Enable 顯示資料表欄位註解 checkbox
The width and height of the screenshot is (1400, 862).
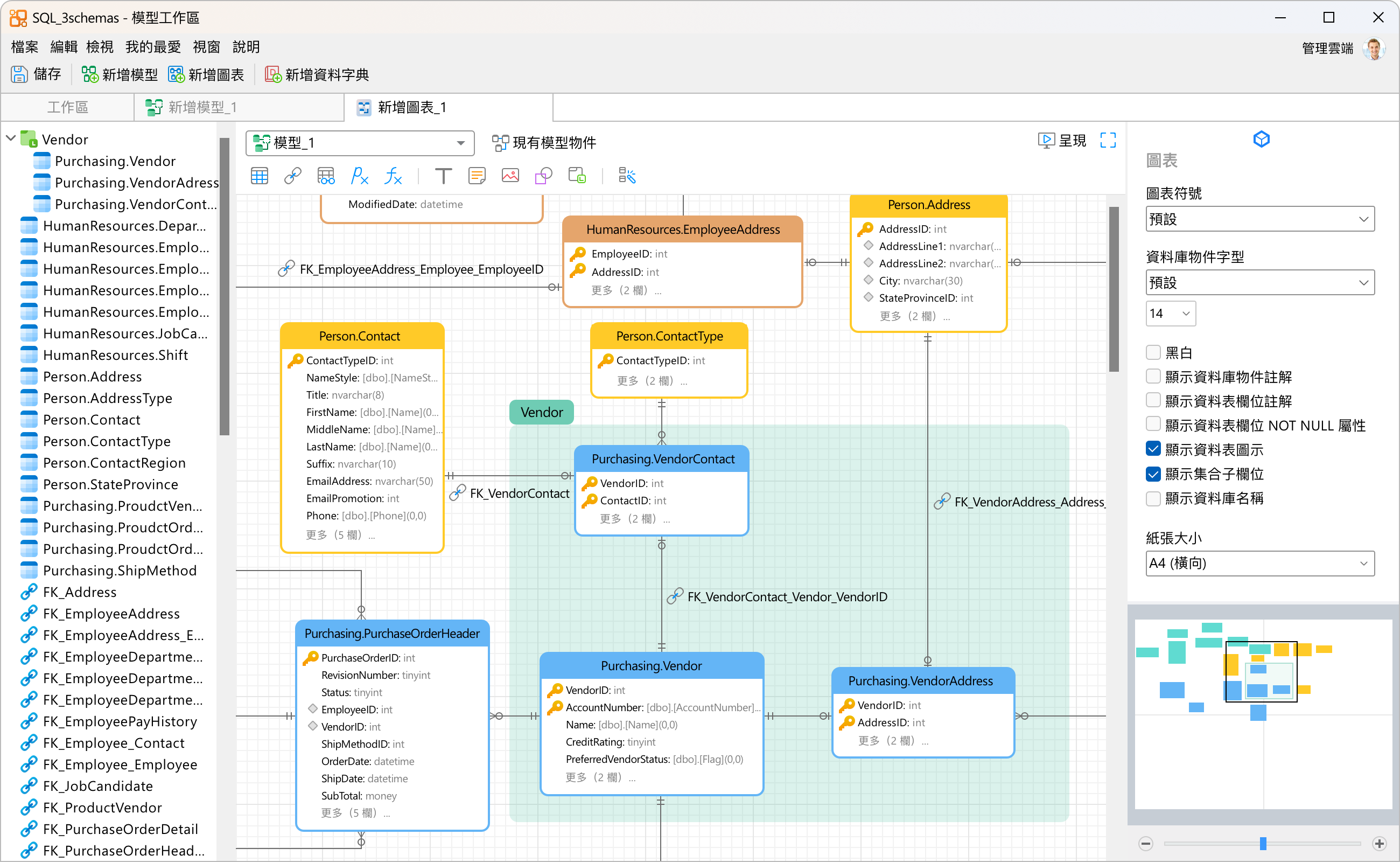(x=1153, y=401)
